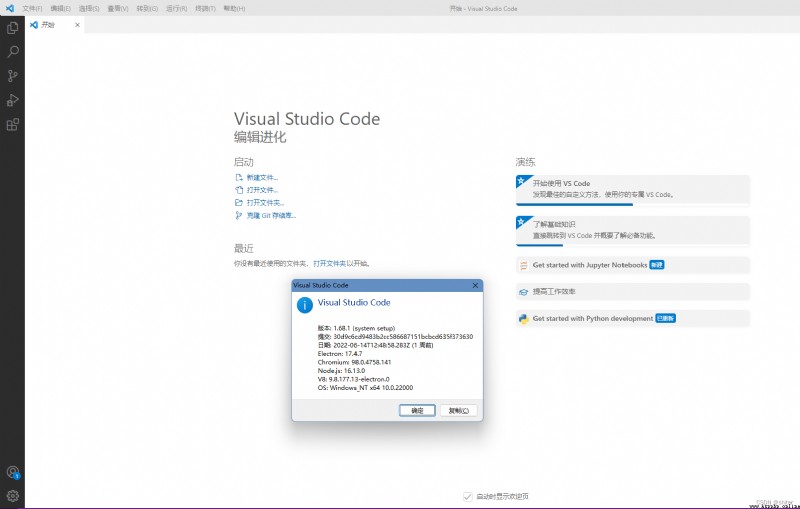Viewport: 800px width, 509px height.
Task: Open the 终端(T) menu
Action: click(205, 9)
